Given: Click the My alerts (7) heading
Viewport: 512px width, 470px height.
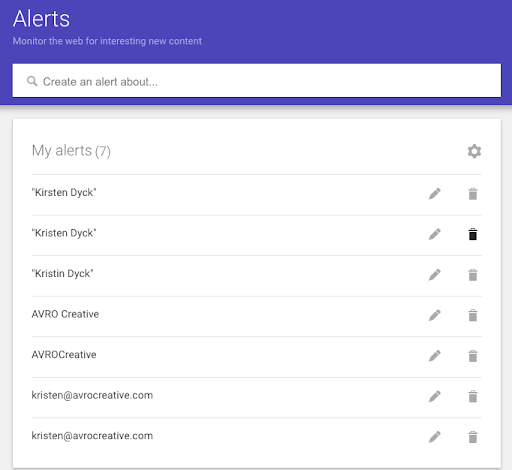Looking at the screenshot, I should pyautogui.click(x=71, y=151).
